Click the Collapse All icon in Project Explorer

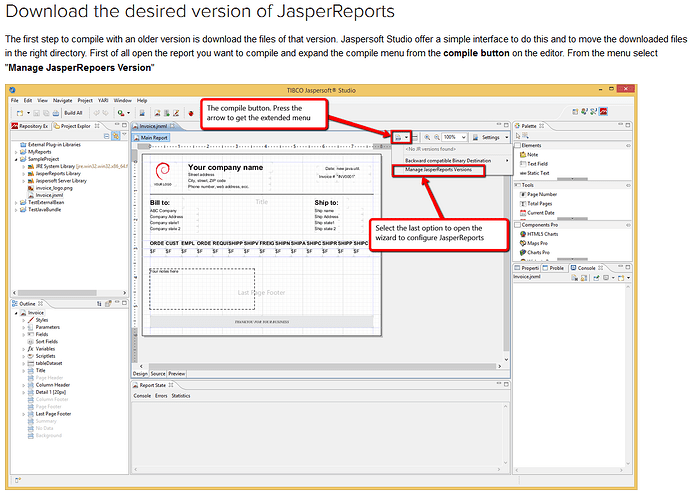(x=106, y=136)
